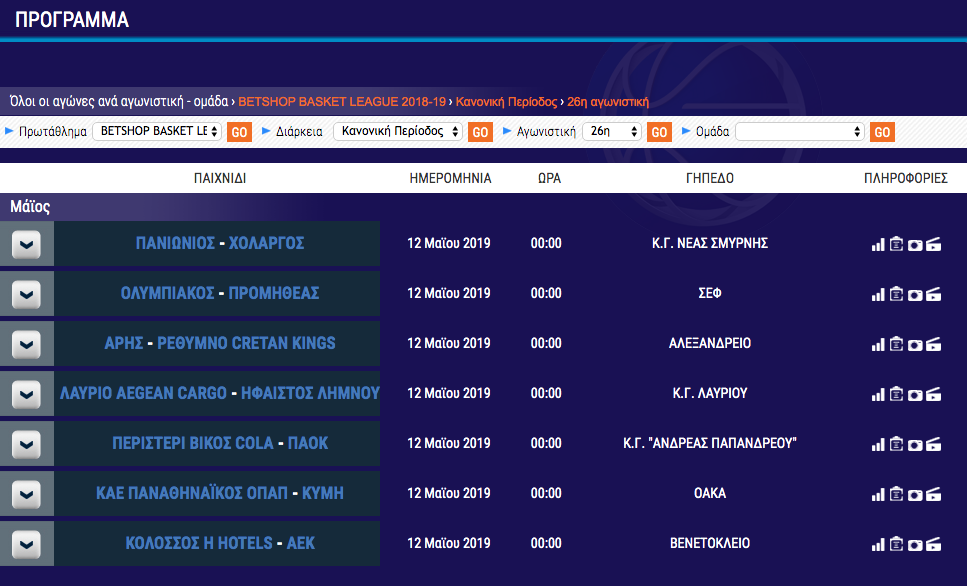Open clipboard report icon for ΟΛΥΜΠΙΑΚΟΣ - ΠΡΟΜΗΘΕΑΣ
This screenshot has height=586, width=967.
click(897, 293)
